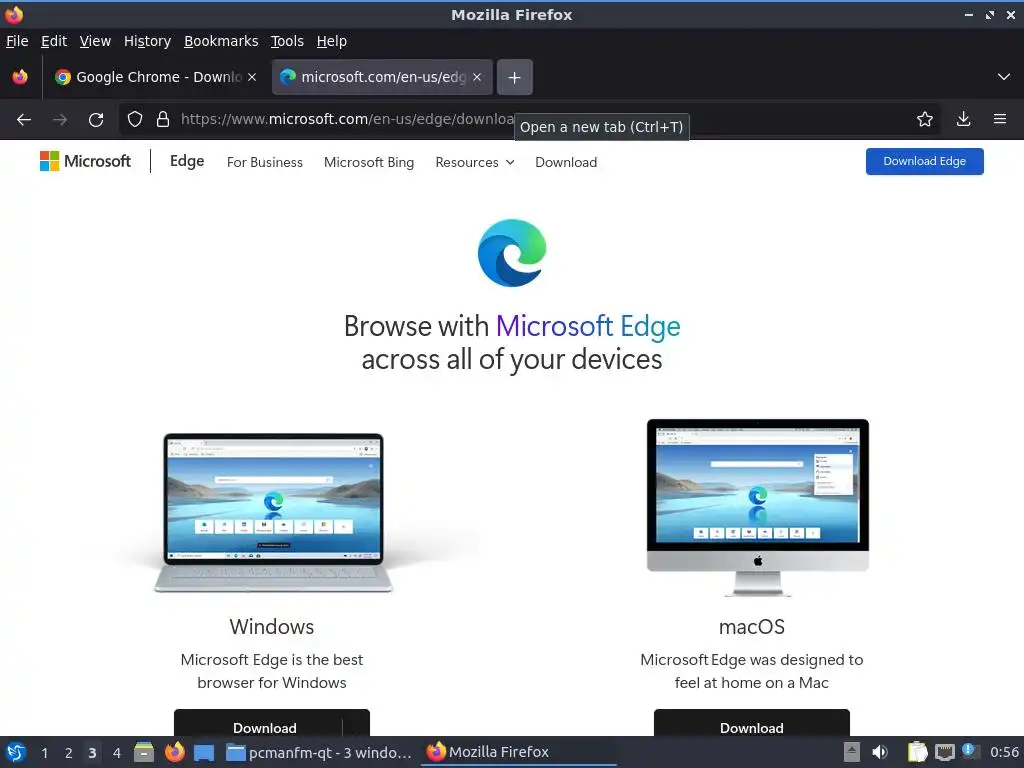The width and height of the screenshot is (1024, 768).
Task: Open the network tray icon
Action: pyautogui.click(x=944, y=752)
